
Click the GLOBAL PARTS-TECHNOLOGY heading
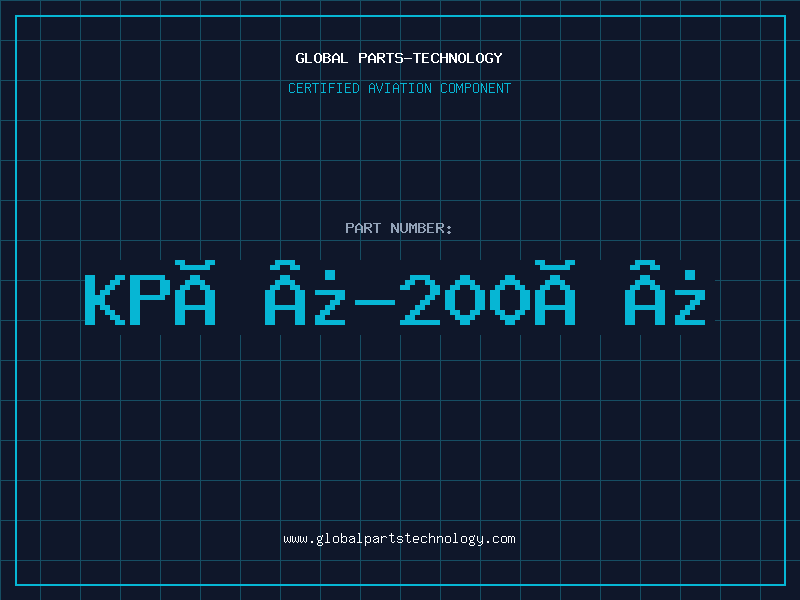tap(399, 58)
